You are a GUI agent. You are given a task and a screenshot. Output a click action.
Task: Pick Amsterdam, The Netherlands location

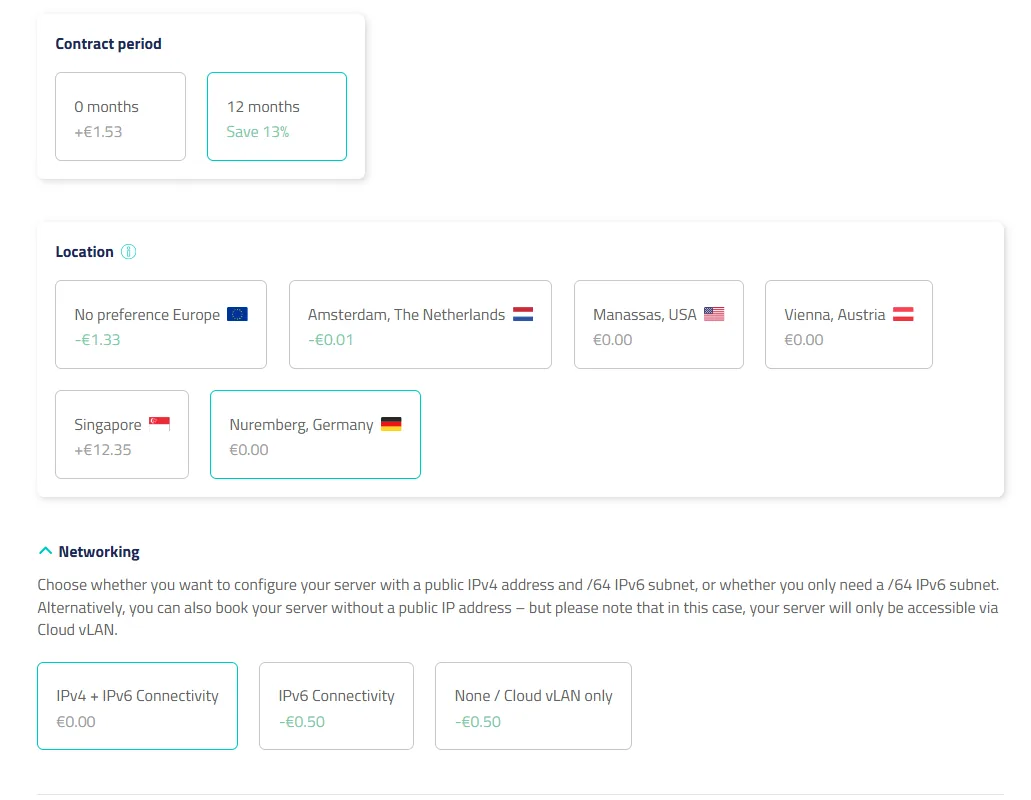[x=420, y=325]
